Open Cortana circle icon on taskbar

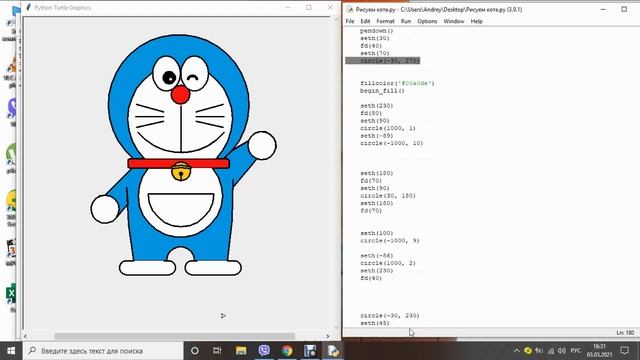tap(195, 351)
